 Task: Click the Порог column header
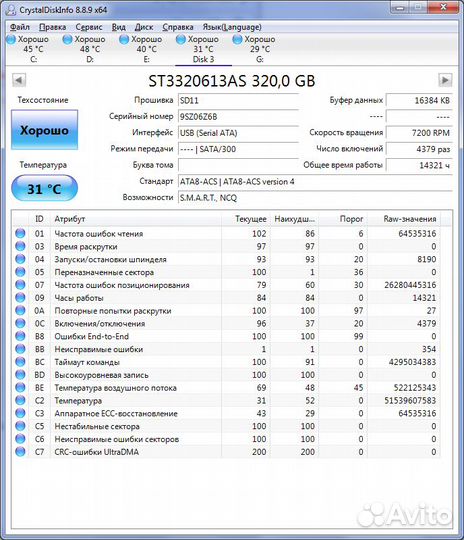pos(343,219)
